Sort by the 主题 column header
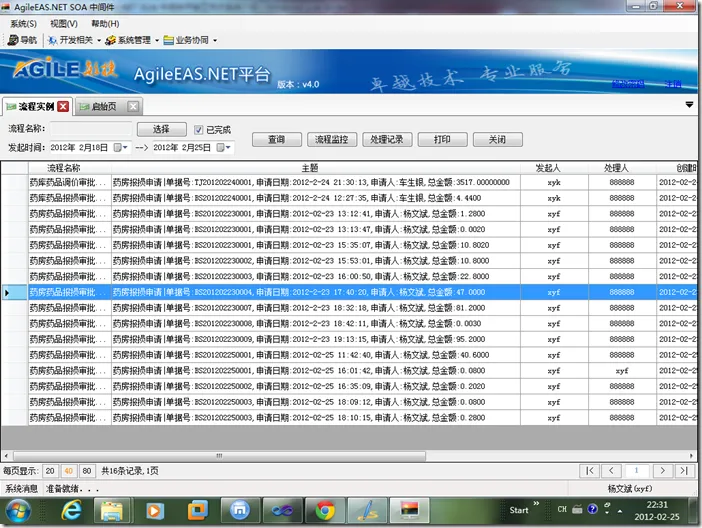Screen dimensions: 702x528 tap(316, 168)
